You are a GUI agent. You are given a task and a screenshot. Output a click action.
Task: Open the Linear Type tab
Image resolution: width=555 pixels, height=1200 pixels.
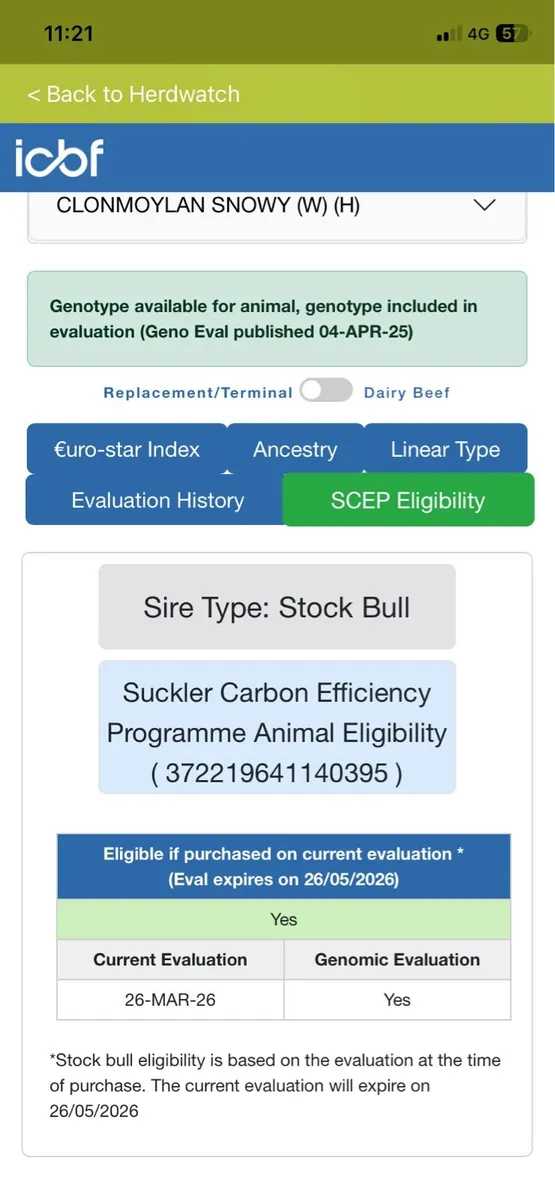pos(445,449)
